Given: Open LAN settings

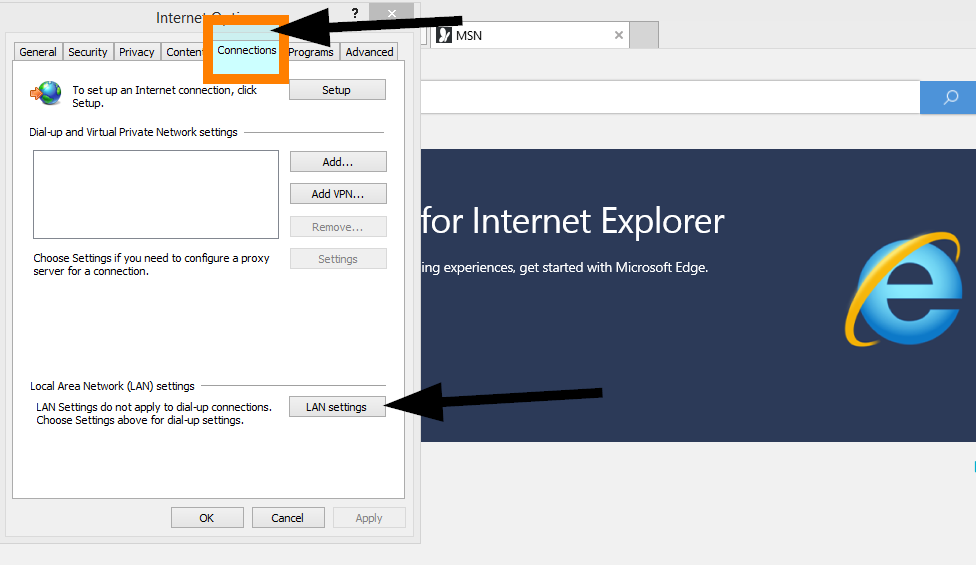Looking at the screenshot, I should tap(337, 407).
